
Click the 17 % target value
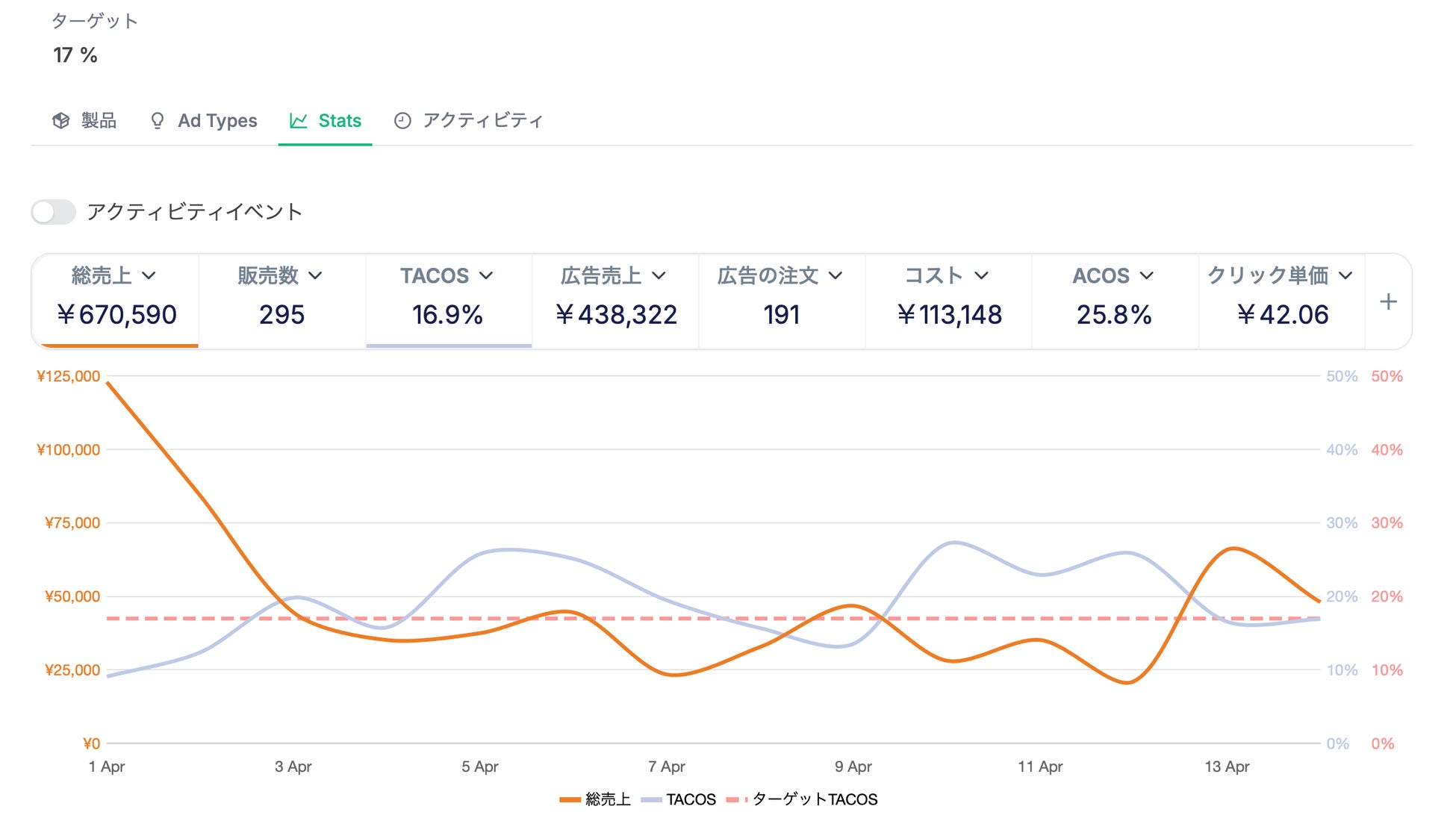[75, 55]
